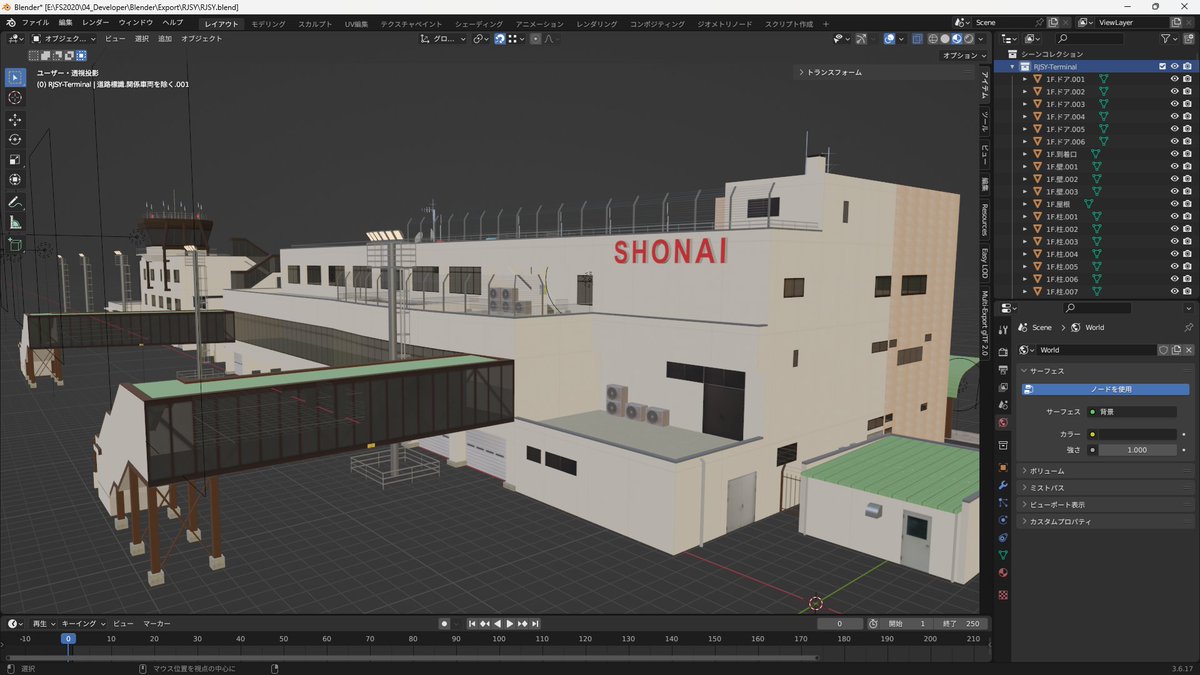Open the Object Data properties tab icon
The height and width of the screenshot is (675, 1200).
coord(1003,554)
